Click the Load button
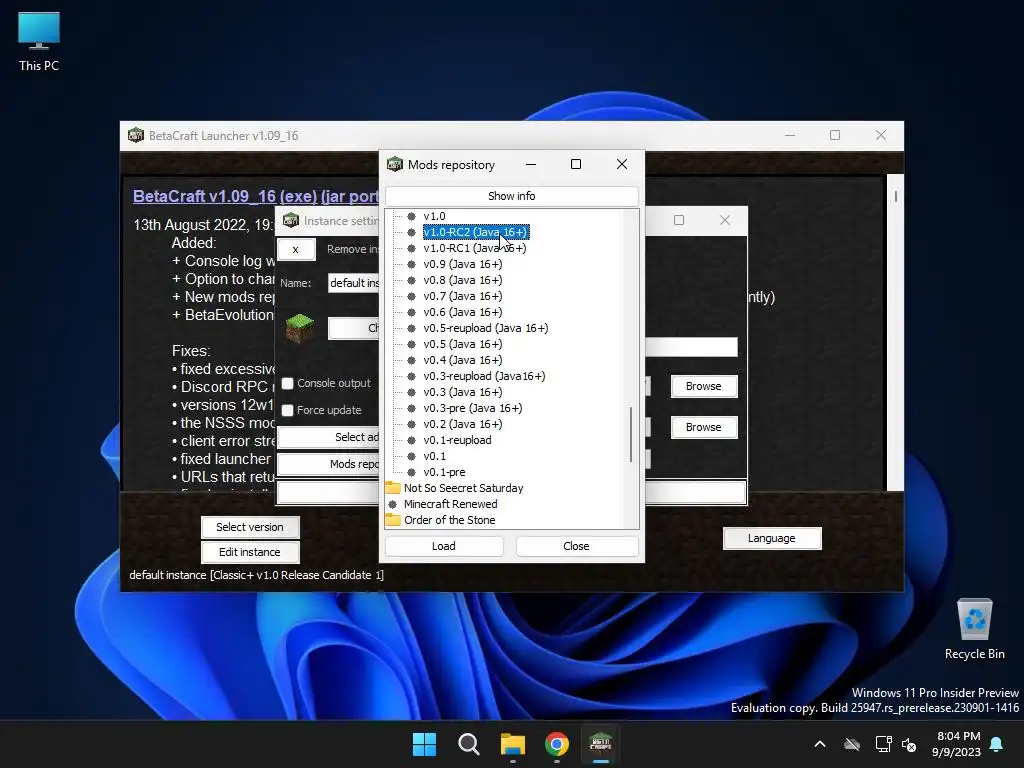The height and width of the screenshot is (768, 1024). click(444, 546)
